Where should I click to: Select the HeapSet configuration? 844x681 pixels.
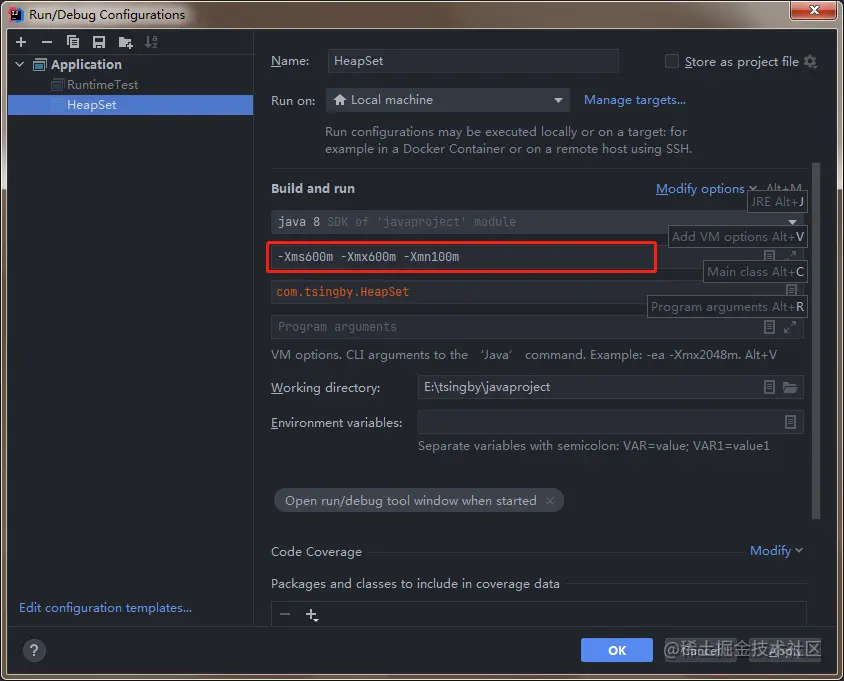(x=130, y=105)
